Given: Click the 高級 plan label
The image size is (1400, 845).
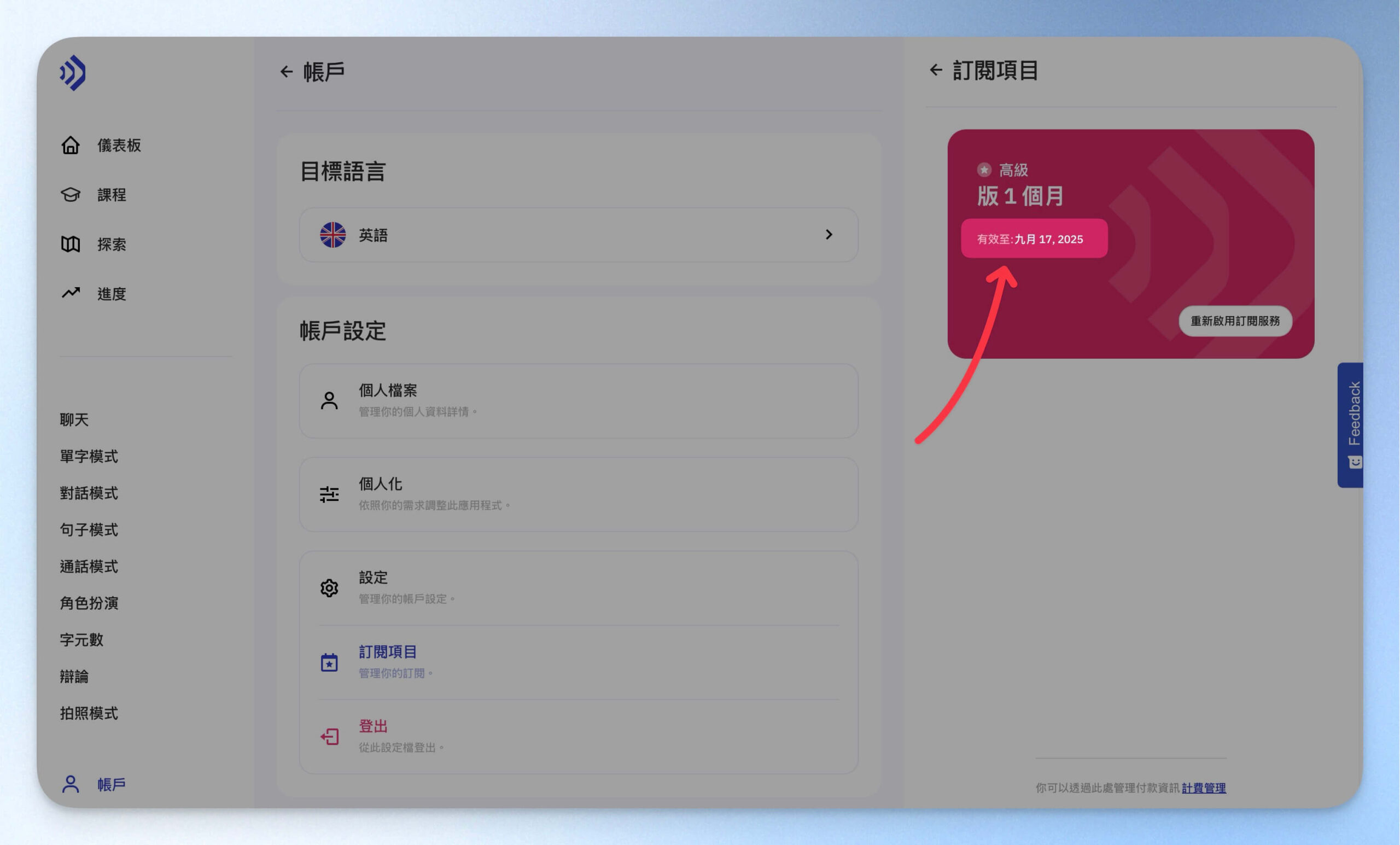Looking at the screenshot, I should coord(1013,170).
